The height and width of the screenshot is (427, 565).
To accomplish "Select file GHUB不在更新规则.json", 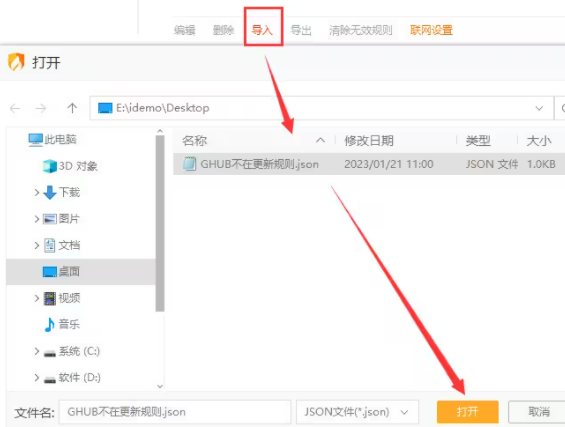I will (x=259, y=164).
